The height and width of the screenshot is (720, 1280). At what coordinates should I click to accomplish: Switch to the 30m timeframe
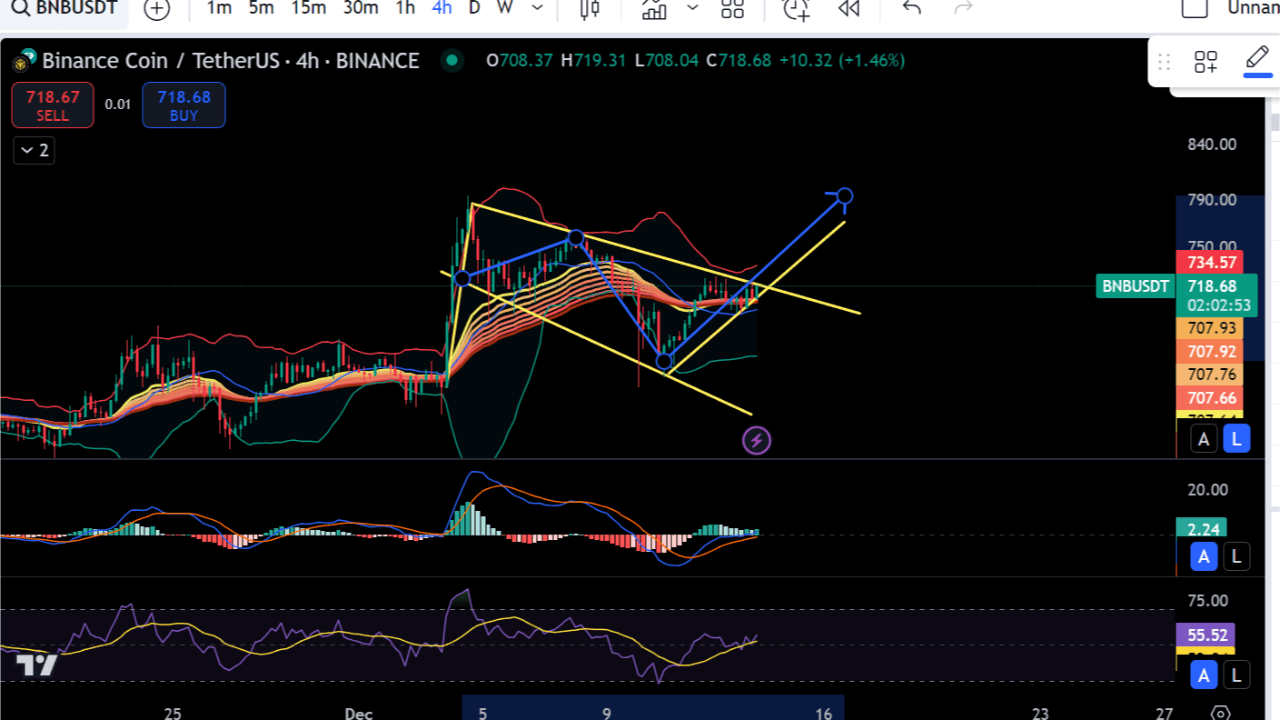[360, 8]
